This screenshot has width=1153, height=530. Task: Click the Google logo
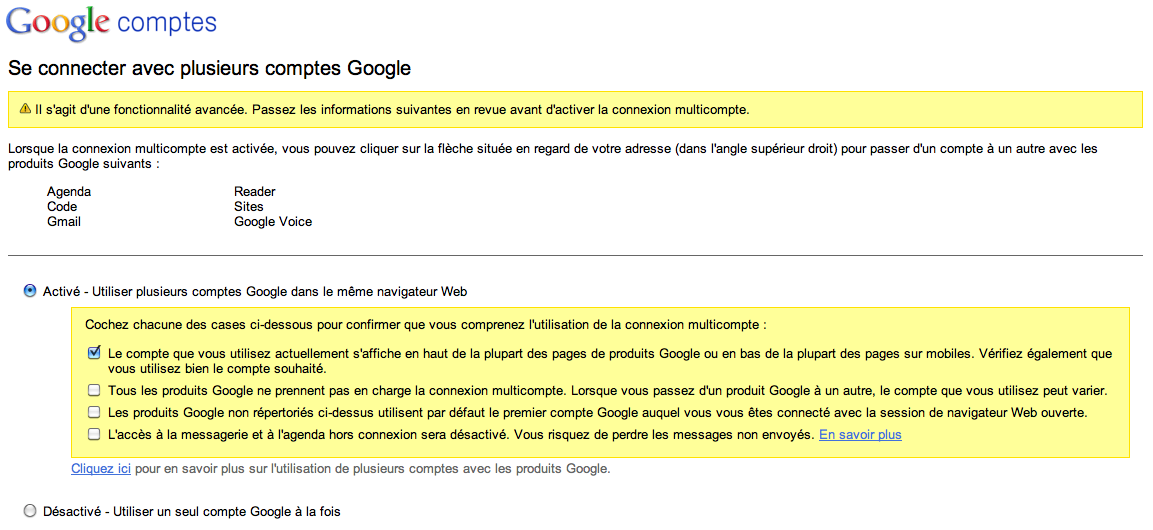pyautogui.click(x=56, y=24)
